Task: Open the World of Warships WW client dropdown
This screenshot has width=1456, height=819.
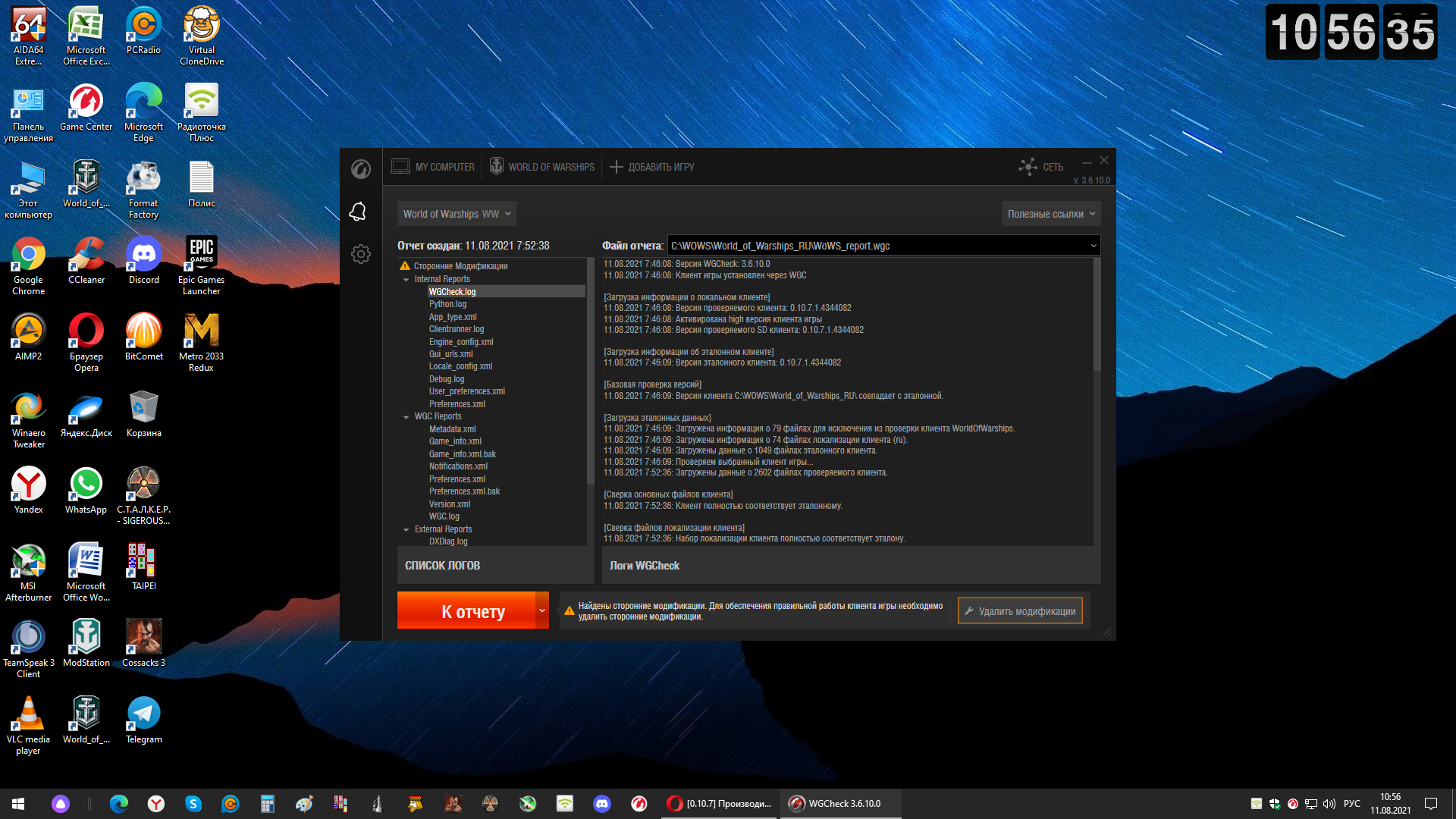Action: pyautogui.click(x=457, y=214)
